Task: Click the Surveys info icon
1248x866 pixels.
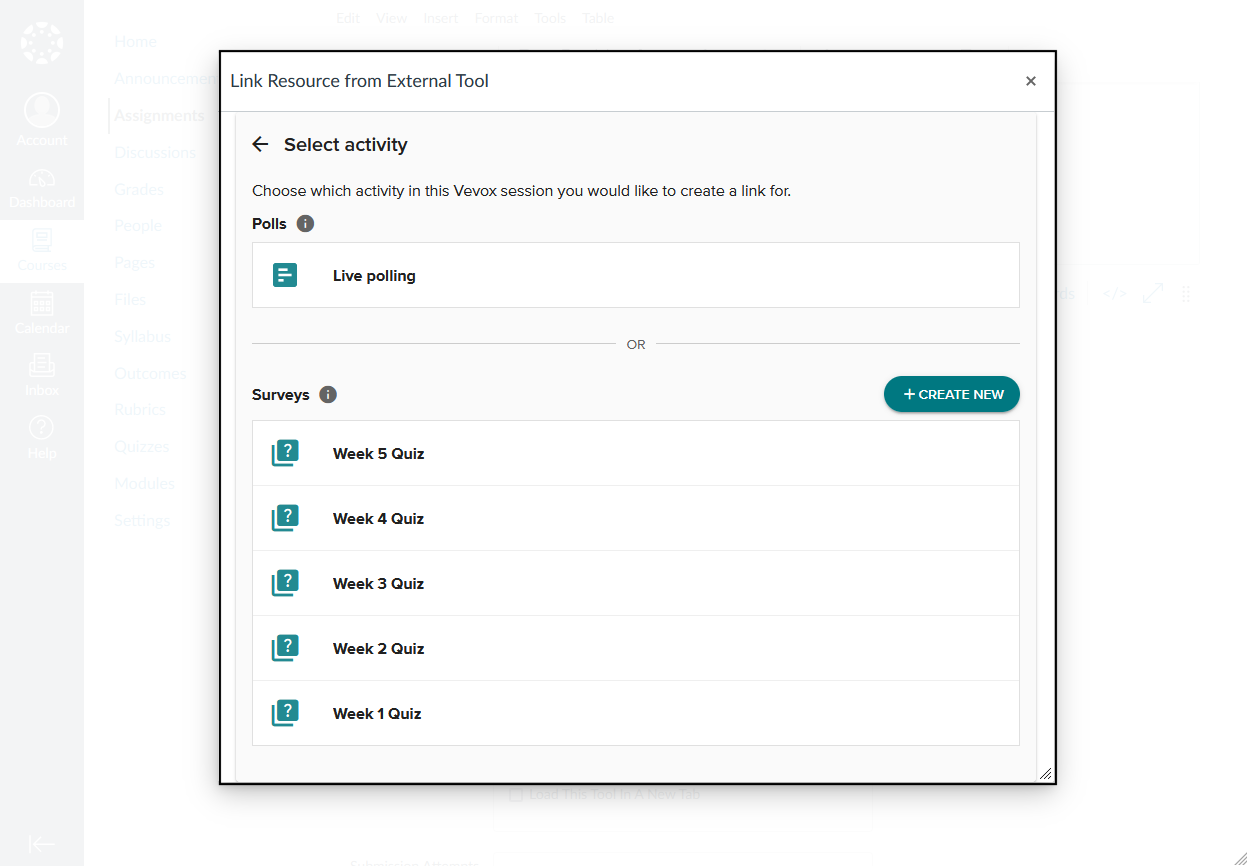Action: [x=328, y=395]
